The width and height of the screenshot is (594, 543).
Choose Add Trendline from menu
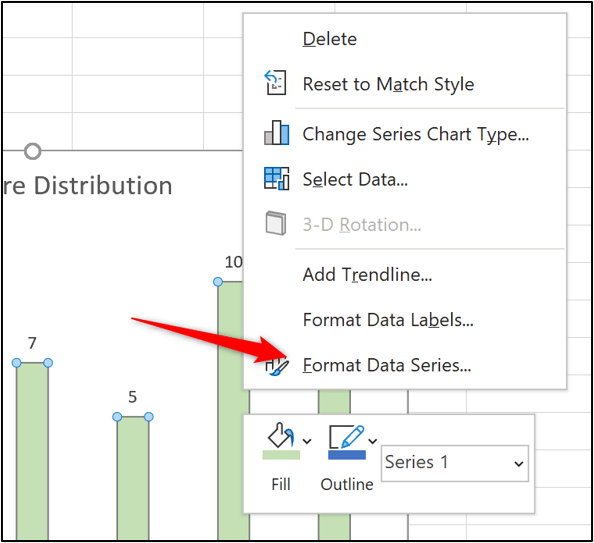tap(367, 274)
